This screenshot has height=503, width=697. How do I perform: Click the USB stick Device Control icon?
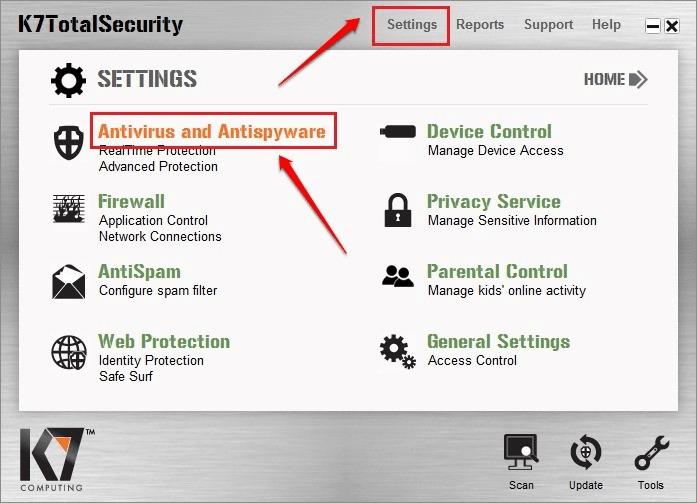click(398, 132)
